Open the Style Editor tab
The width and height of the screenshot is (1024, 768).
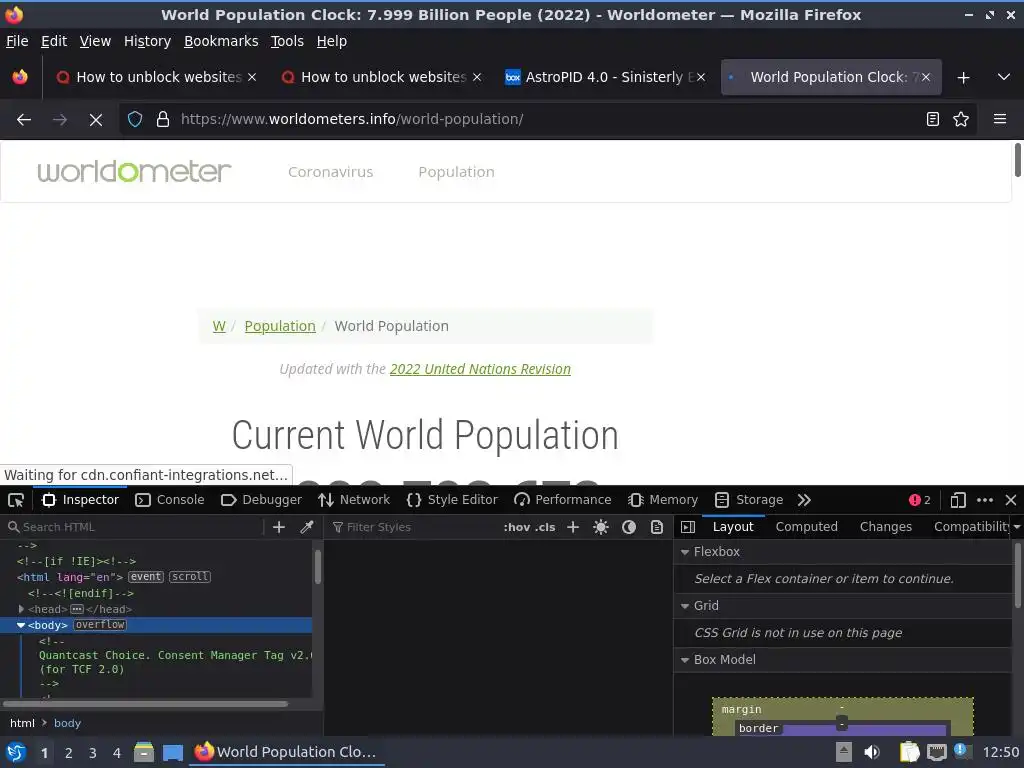click(452, 500)
